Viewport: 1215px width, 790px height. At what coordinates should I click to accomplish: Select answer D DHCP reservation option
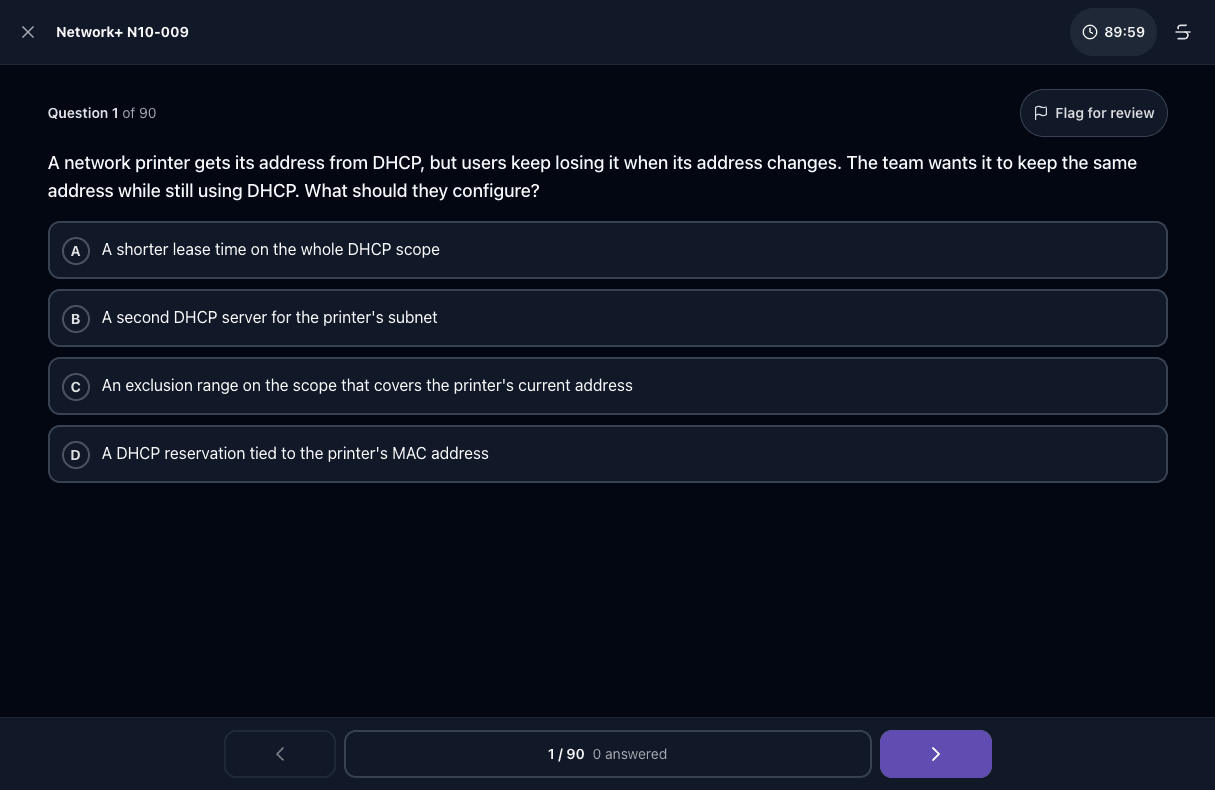click(x=608, y=454)
